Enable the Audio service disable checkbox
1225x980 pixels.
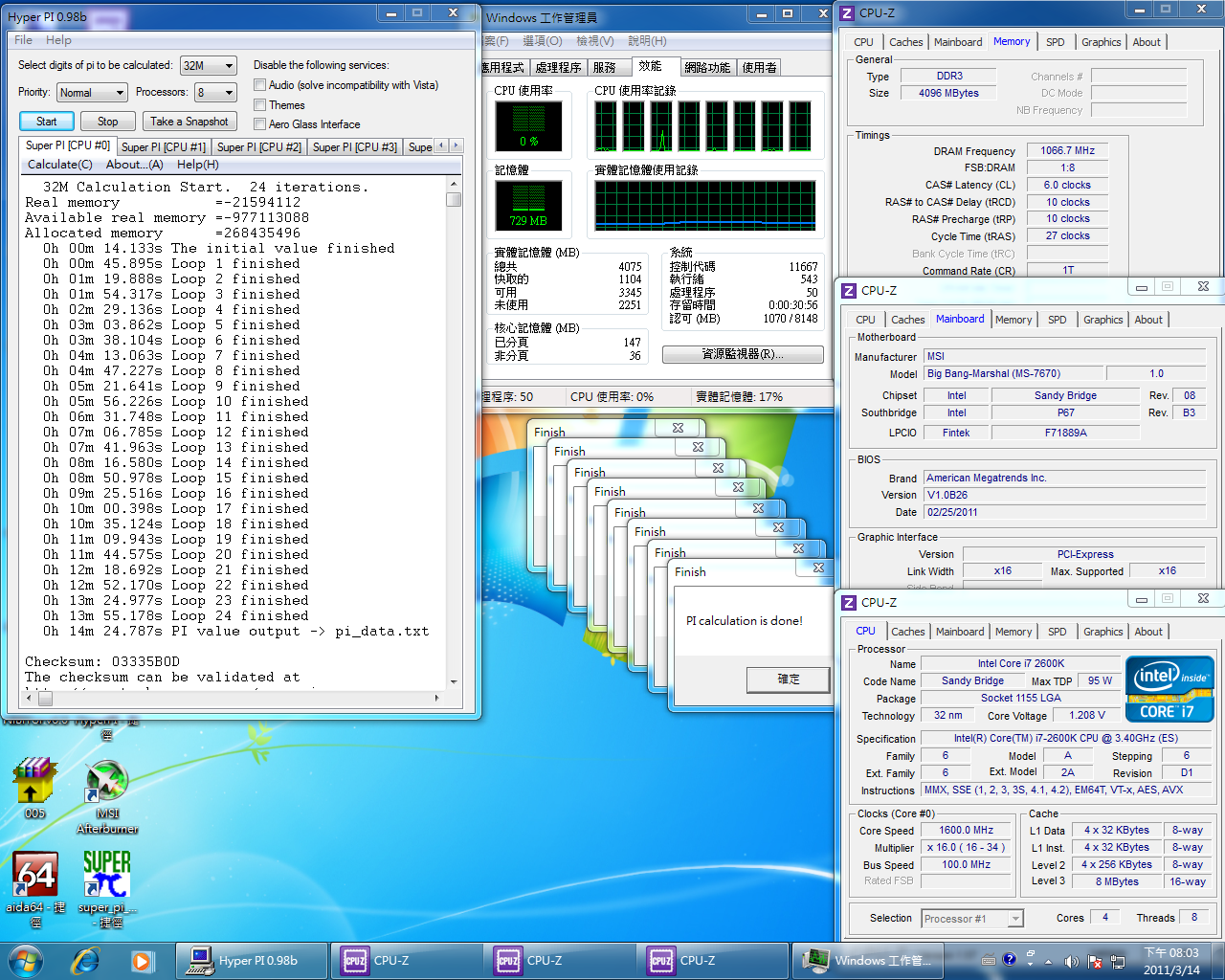click(259, 85)
